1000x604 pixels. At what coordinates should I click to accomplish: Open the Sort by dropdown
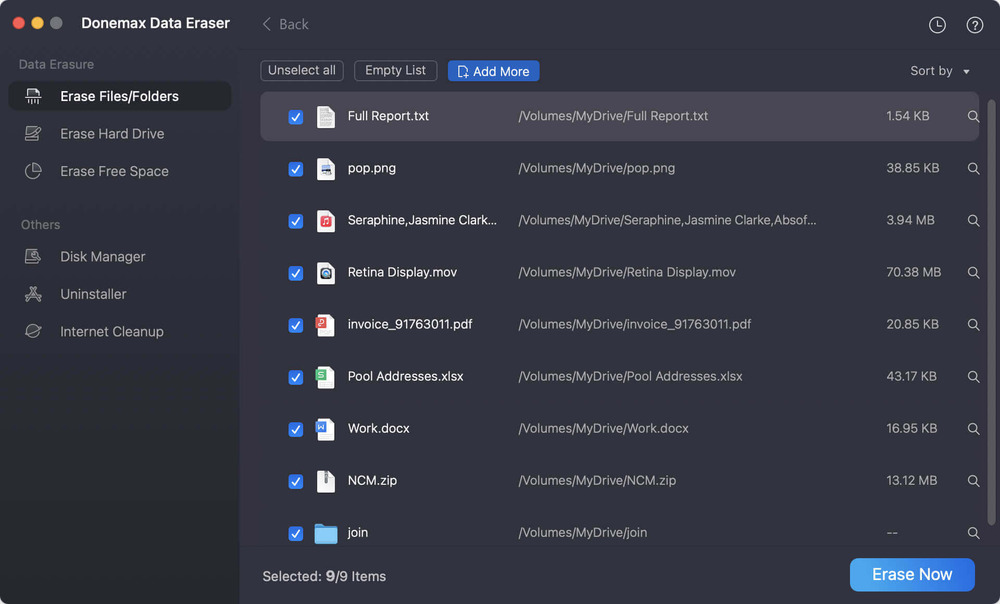tap(940, 71)
